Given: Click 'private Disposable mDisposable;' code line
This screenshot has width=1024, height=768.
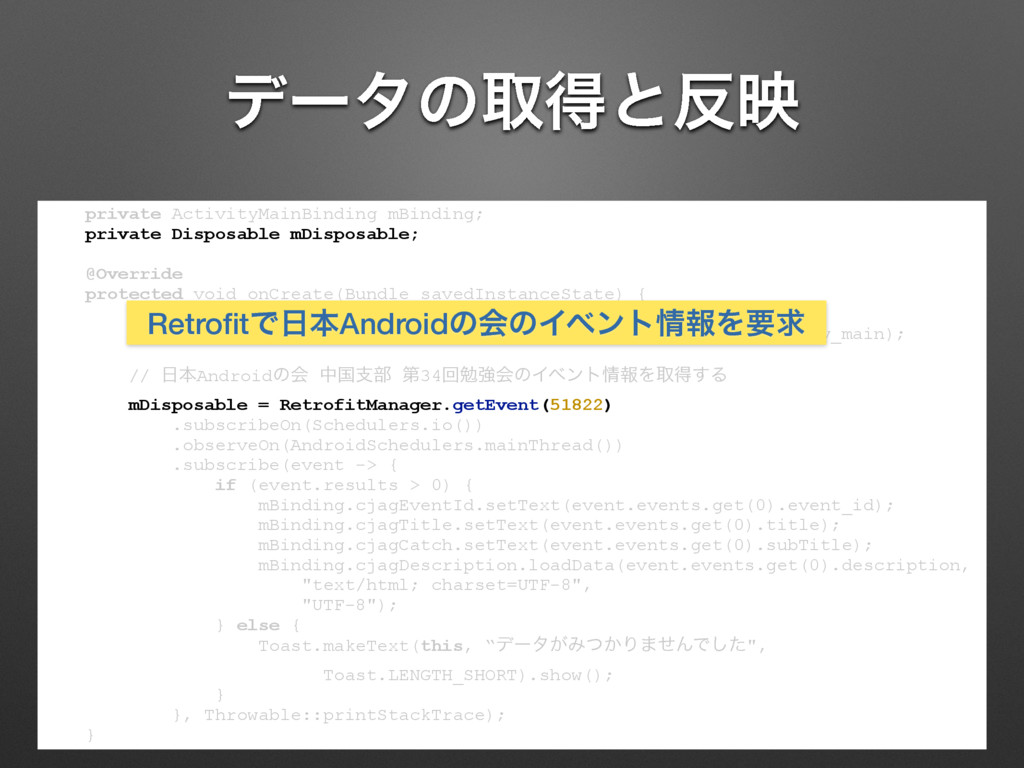Looking at the screenshot, I should coord(251,234).
